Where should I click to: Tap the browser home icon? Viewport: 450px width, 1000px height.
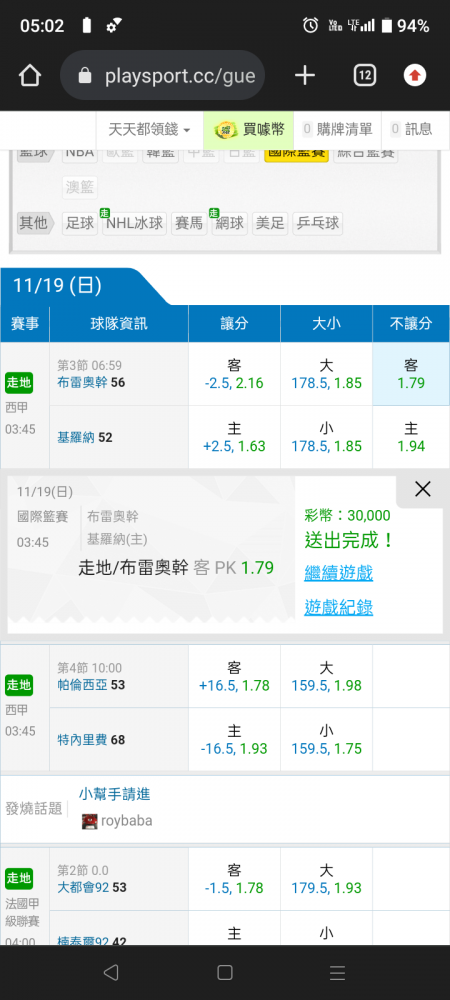point(30,76)
